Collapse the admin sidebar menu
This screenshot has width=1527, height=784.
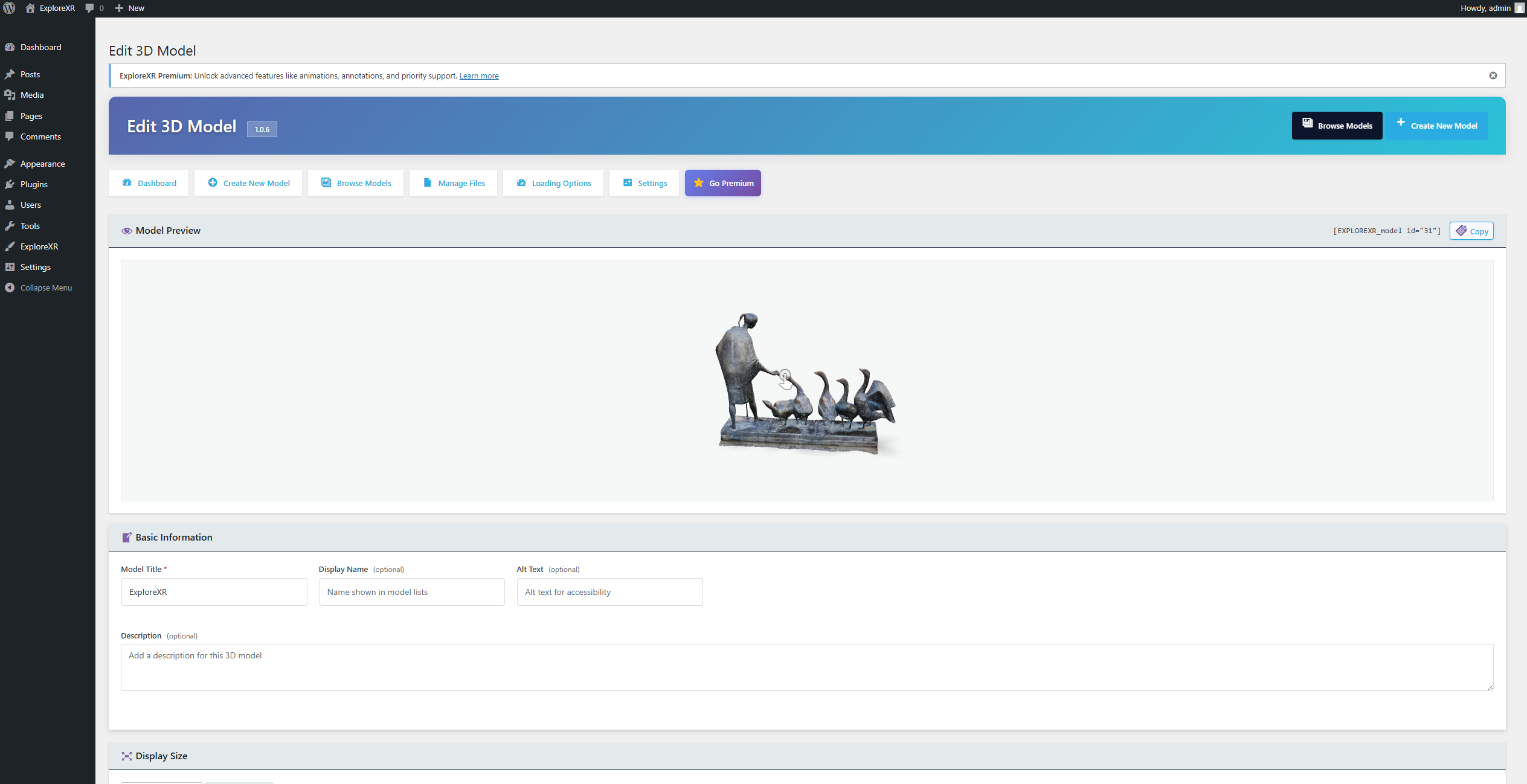(46, 288)
